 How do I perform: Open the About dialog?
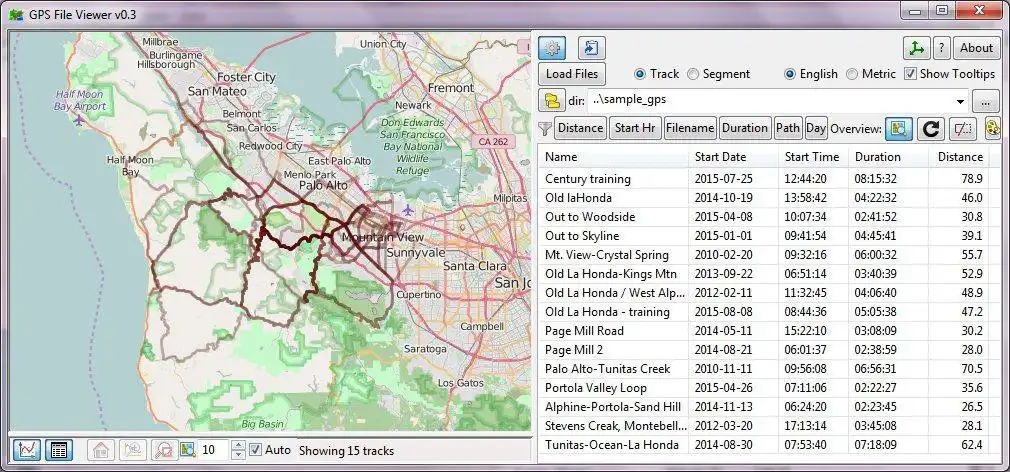(976, 48)
